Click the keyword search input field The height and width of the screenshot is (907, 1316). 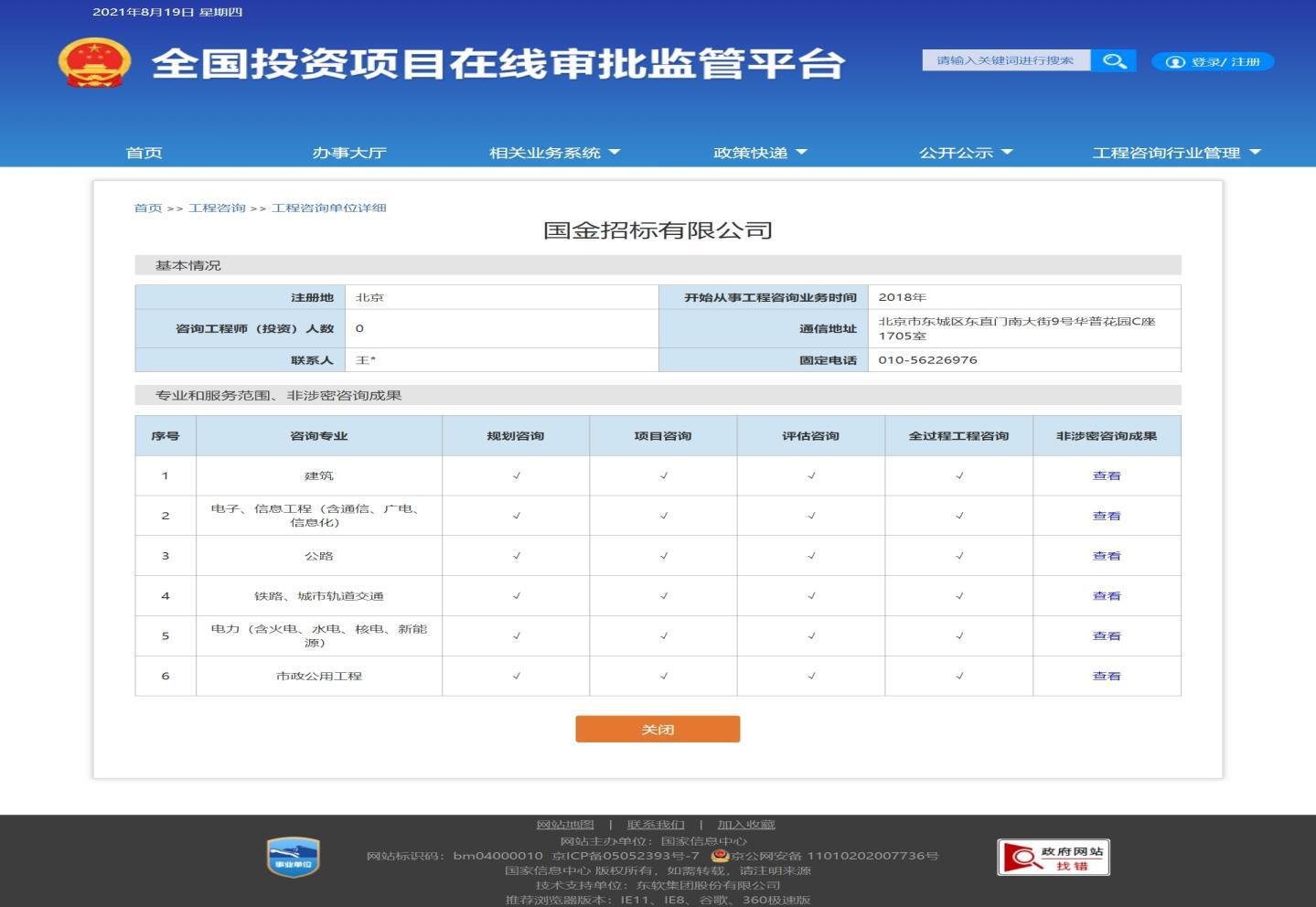pyautogui.click(x=1005, y=60)
